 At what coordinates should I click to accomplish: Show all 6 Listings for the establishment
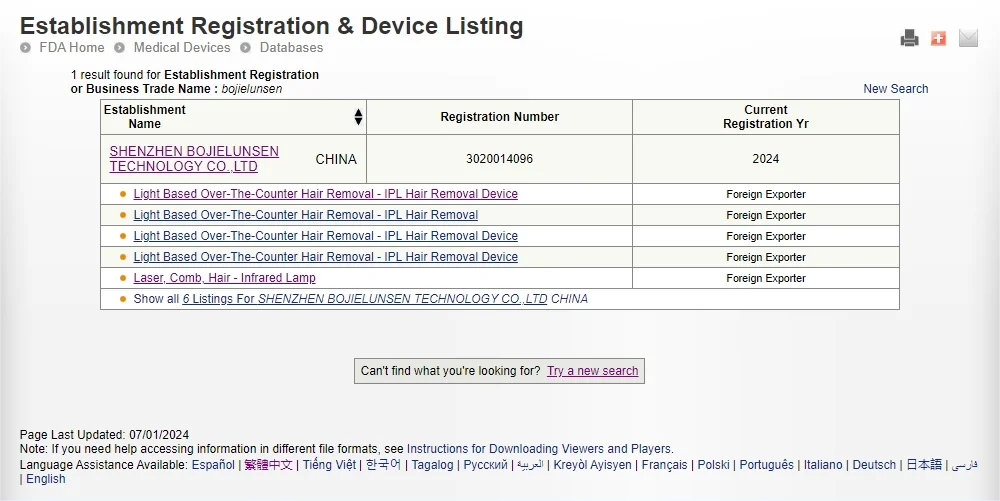[364, 299]
